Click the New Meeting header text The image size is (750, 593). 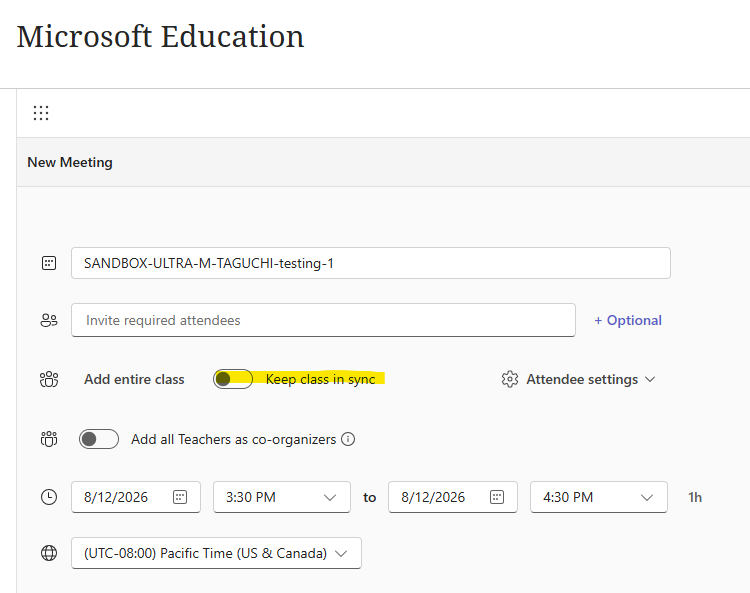click(70, 162)
